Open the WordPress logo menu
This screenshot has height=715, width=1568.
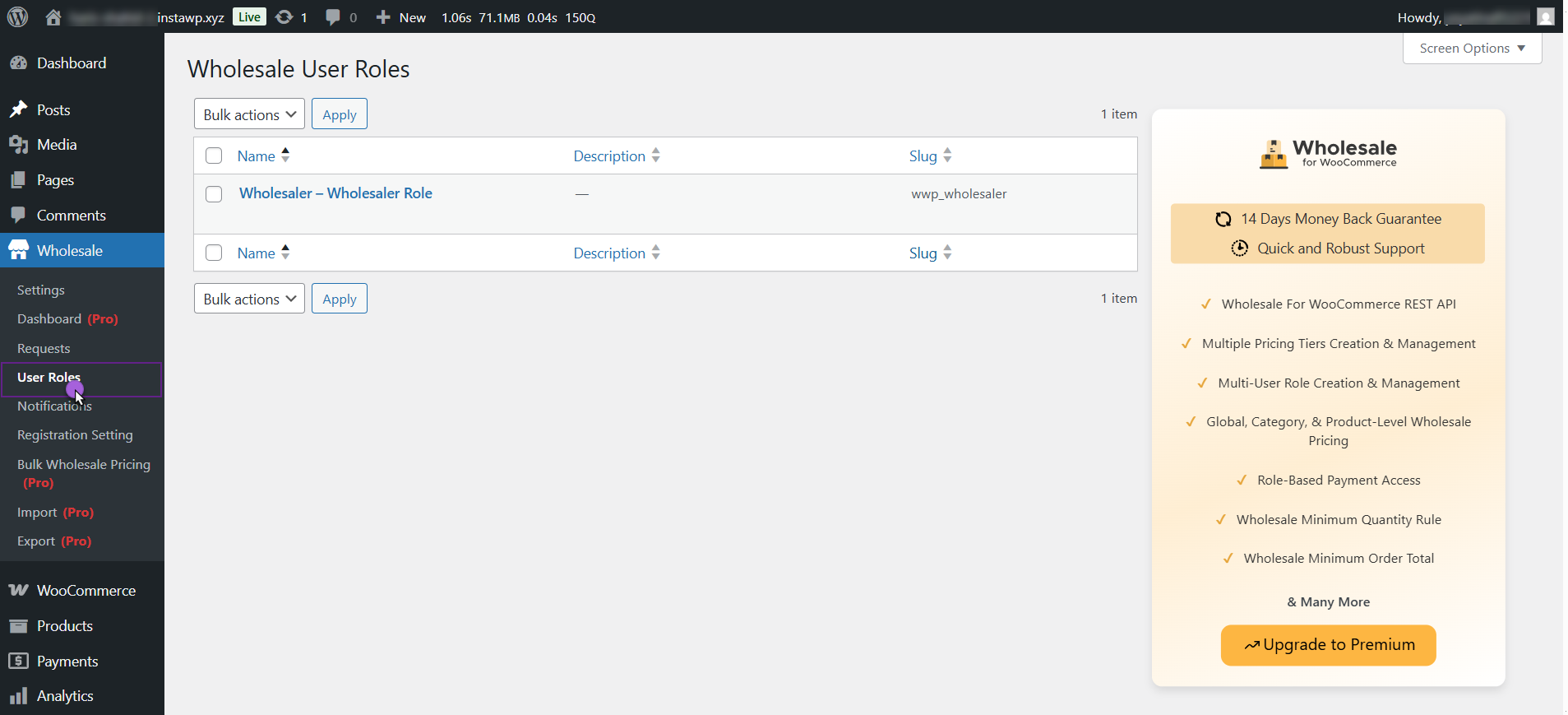[17, 16]
